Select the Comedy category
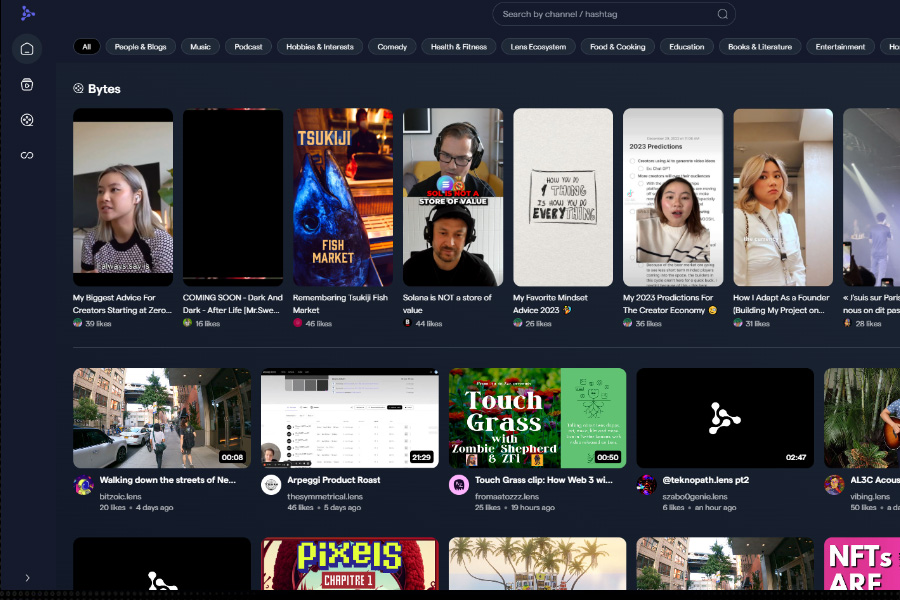The width and height of the screenshot is (900, 600). point(392,47)
